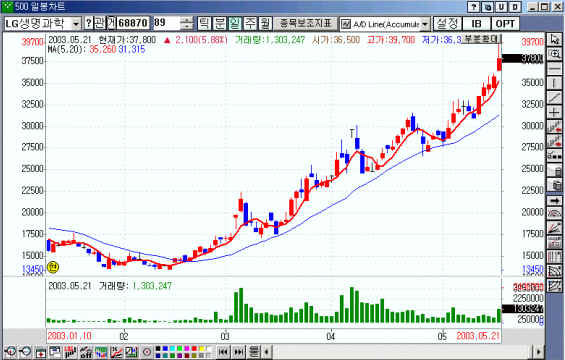
Task: Toggle the 개 button beside stock code
Action: (x=111, y=23)
